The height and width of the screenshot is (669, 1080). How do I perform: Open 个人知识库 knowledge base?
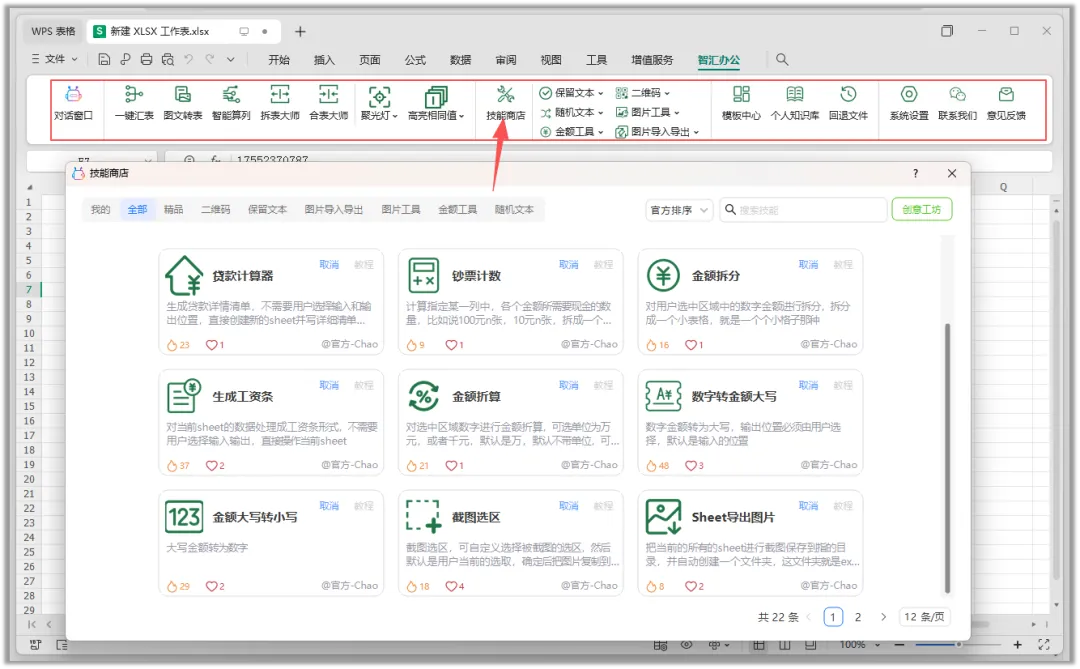[795, 103]
